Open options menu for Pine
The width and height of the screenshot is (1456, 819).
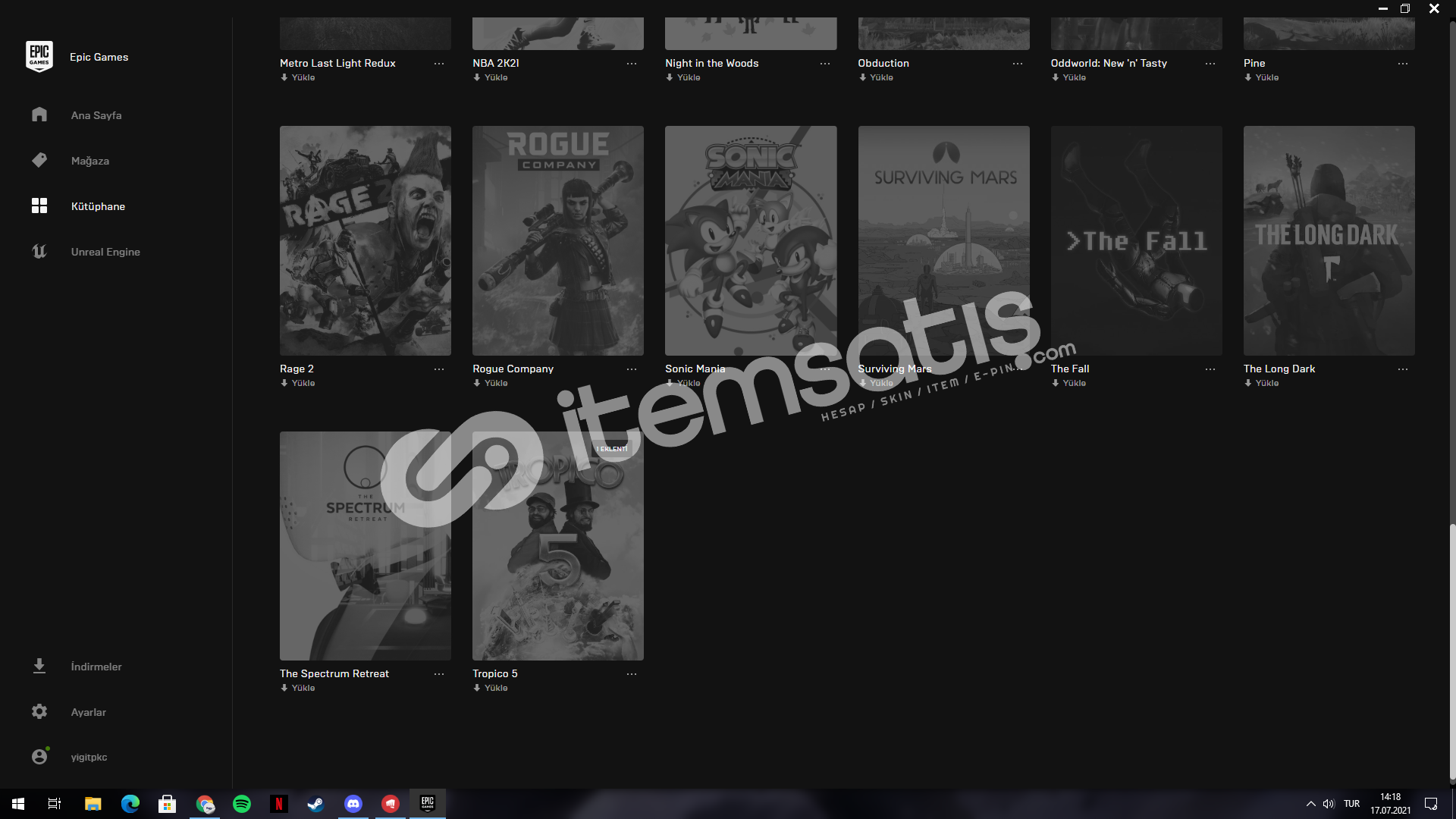coord(1403,64)
